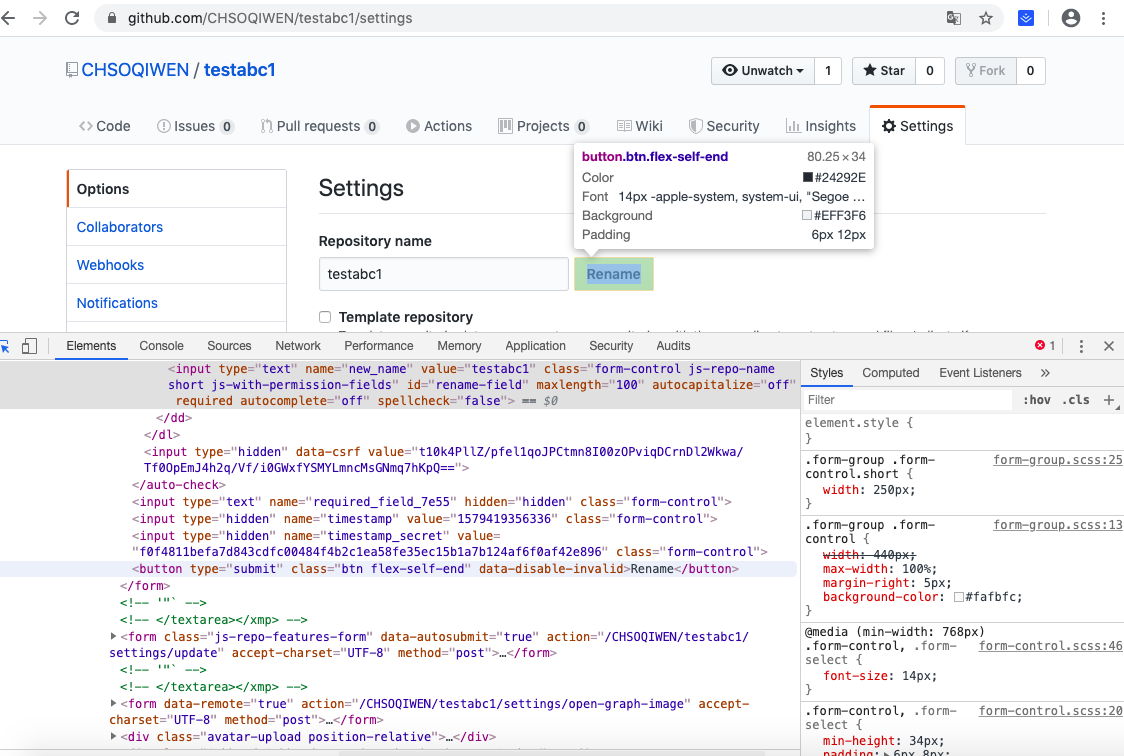Select the Styles sub-tab
This screenshot has height=756, width=1124.
[827, 373]
